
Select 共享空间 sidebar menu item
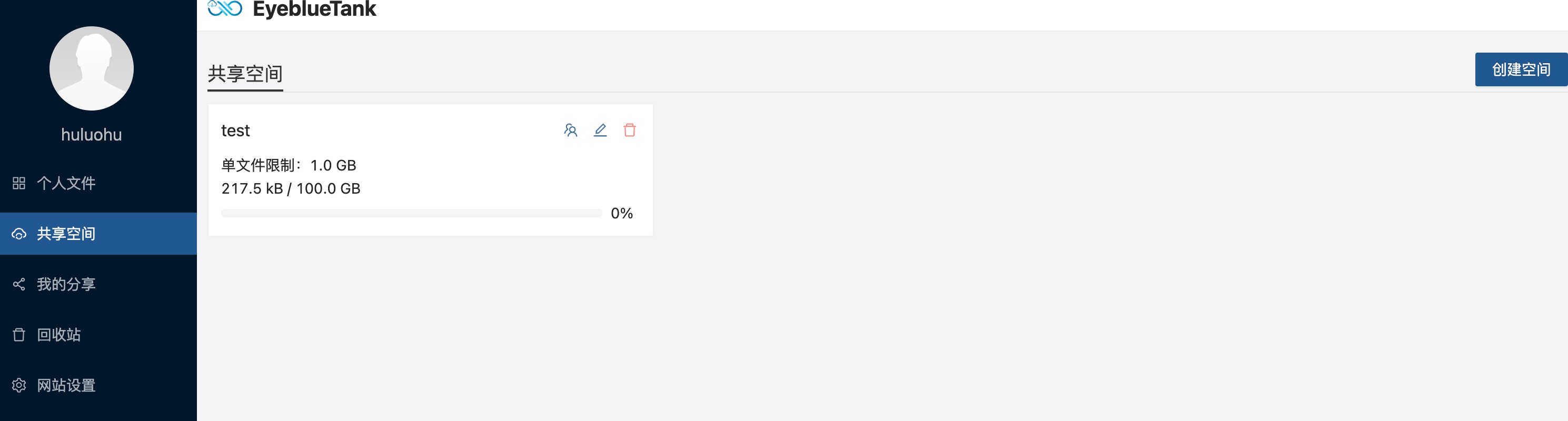[98, 234]
